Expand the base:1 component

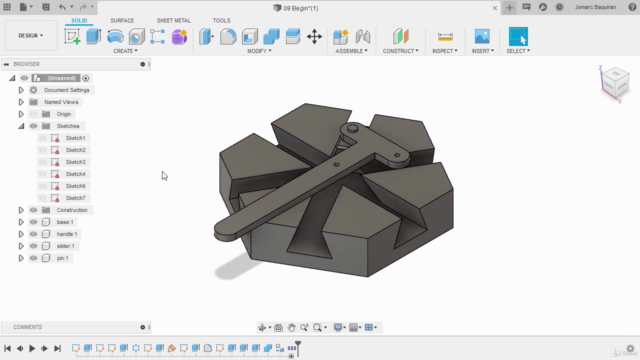click(21, 222)
